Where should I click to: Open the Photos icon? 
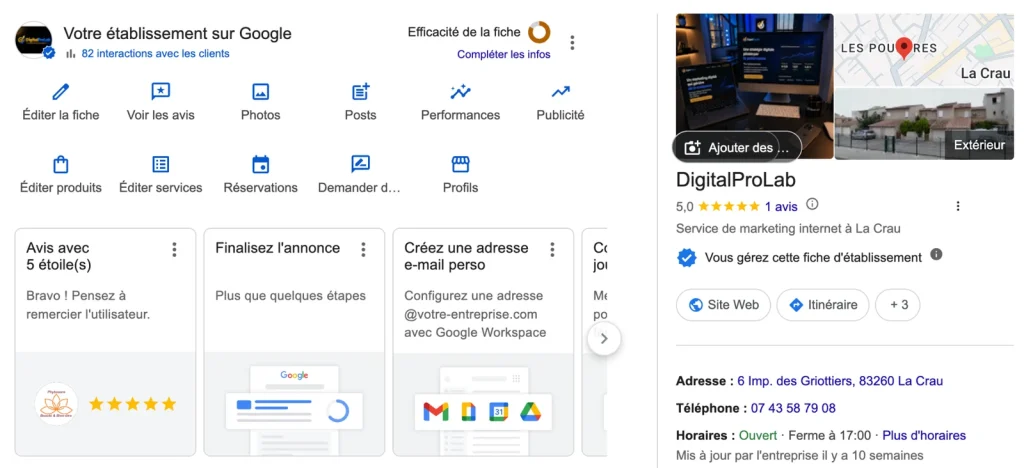261,91
